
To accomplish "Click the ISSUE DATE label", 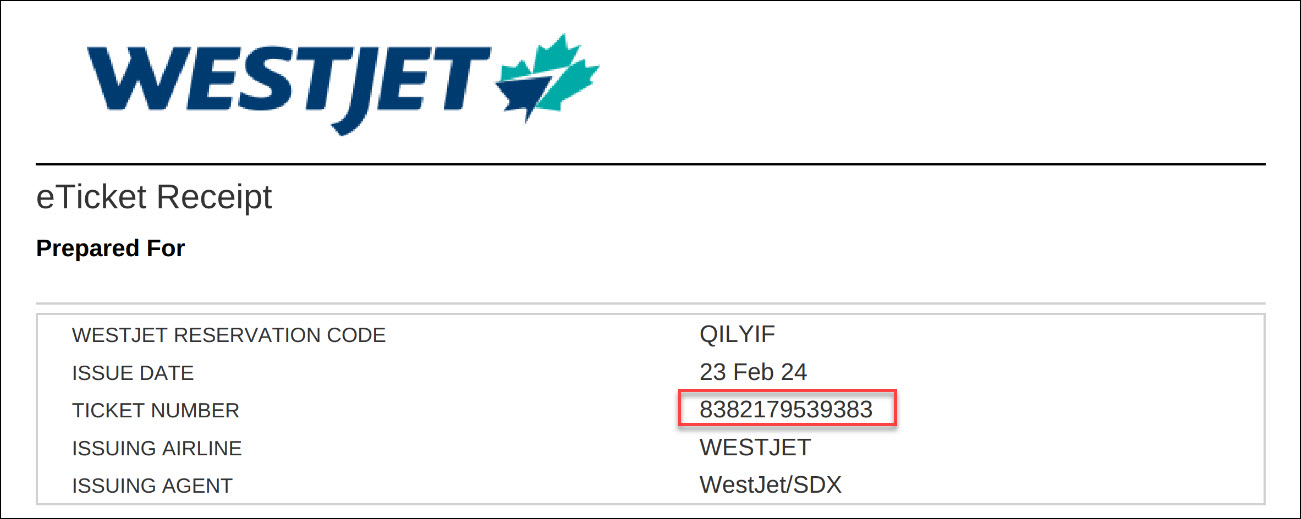I will point(133,373).
